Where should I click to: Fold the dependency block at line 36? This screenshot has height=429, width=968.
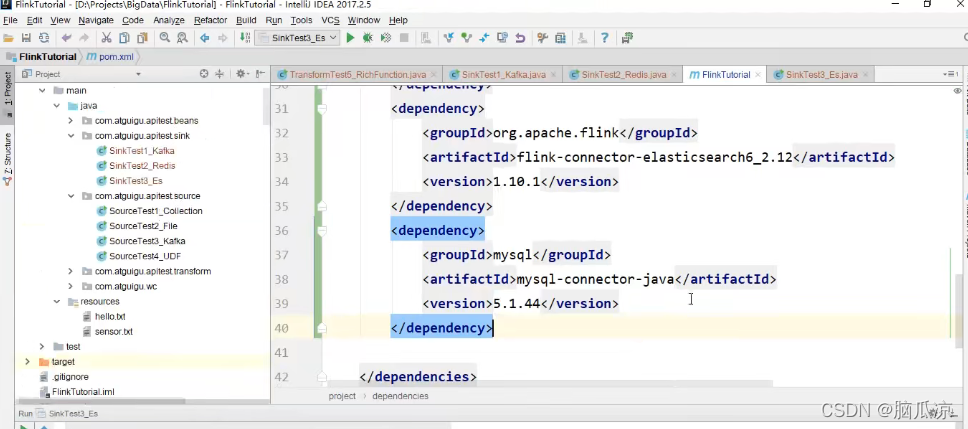point(322,231)
